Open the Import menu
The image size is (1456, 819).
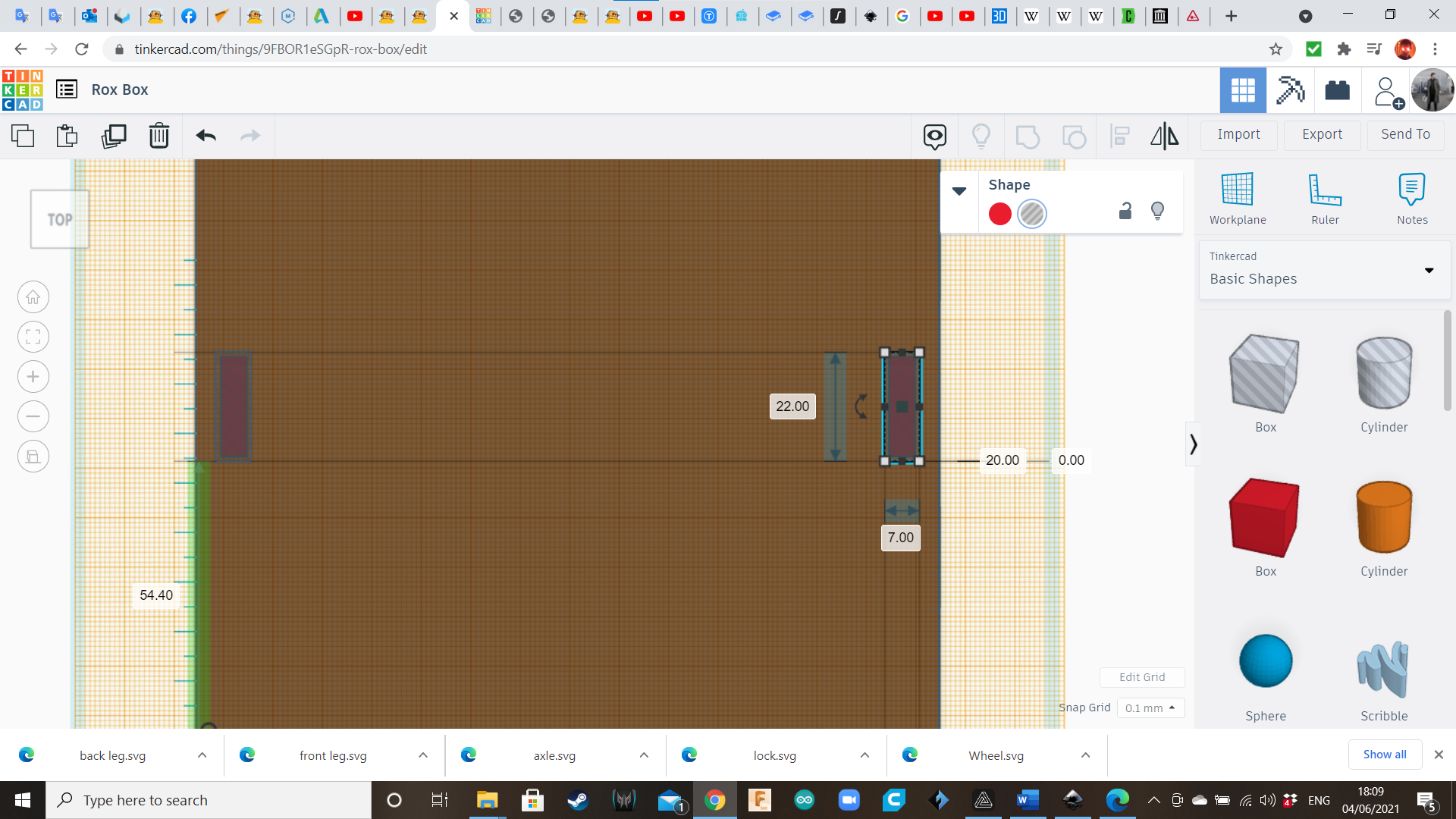click(1238, 134)
